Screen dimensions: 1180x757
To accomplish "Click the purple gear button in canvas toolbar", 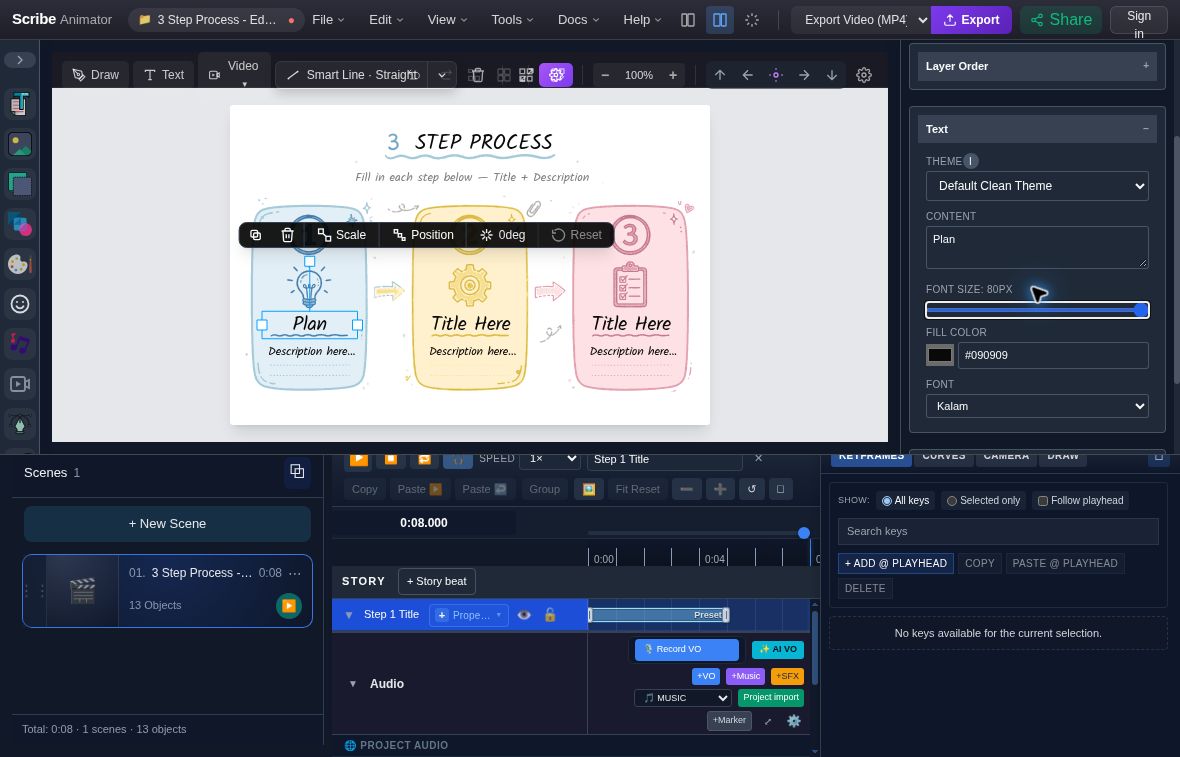I will click(x=556, y=74).
